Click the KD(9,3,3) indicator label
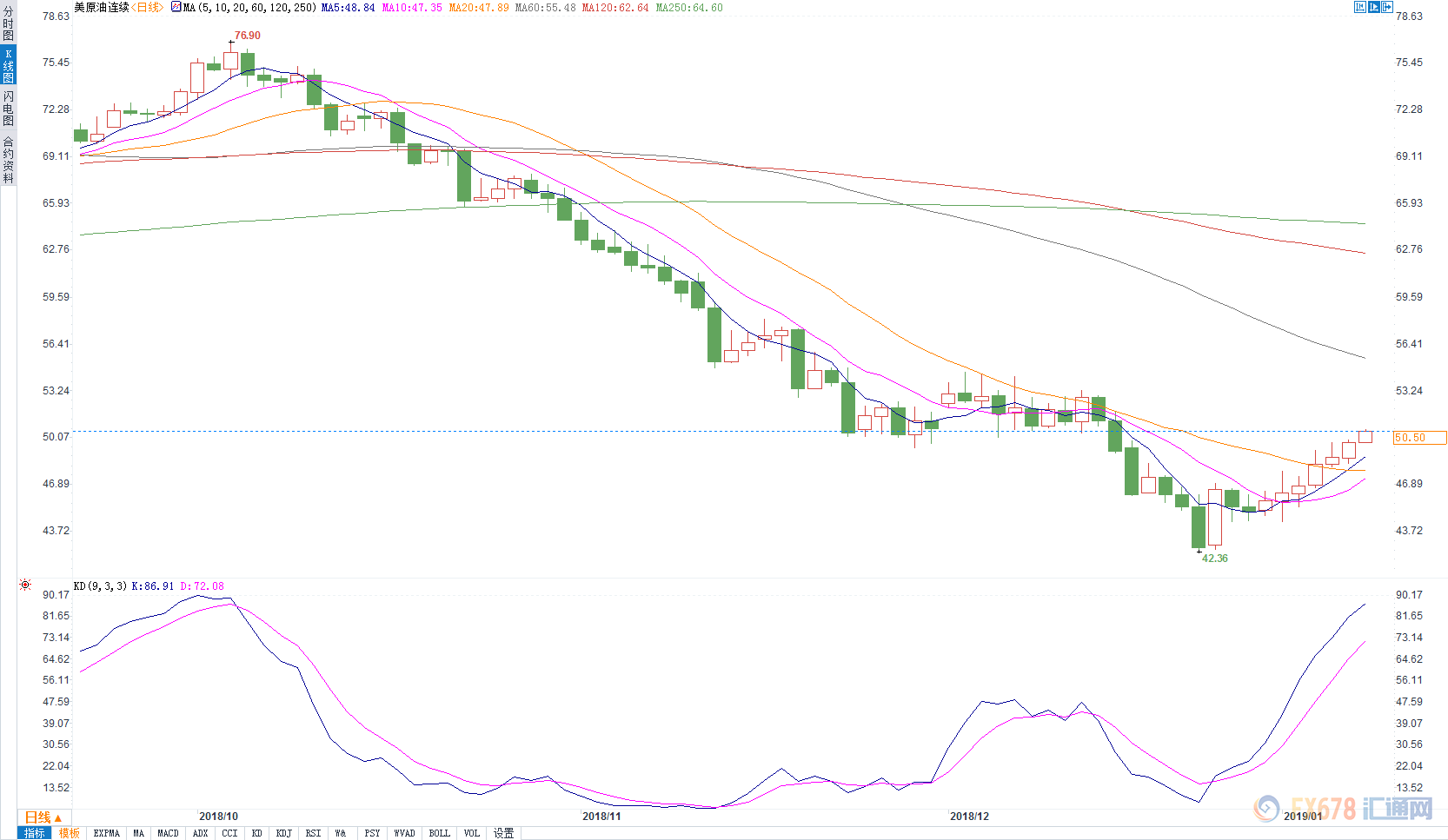This screenshot has width=1448, height=840. [100, 586]
